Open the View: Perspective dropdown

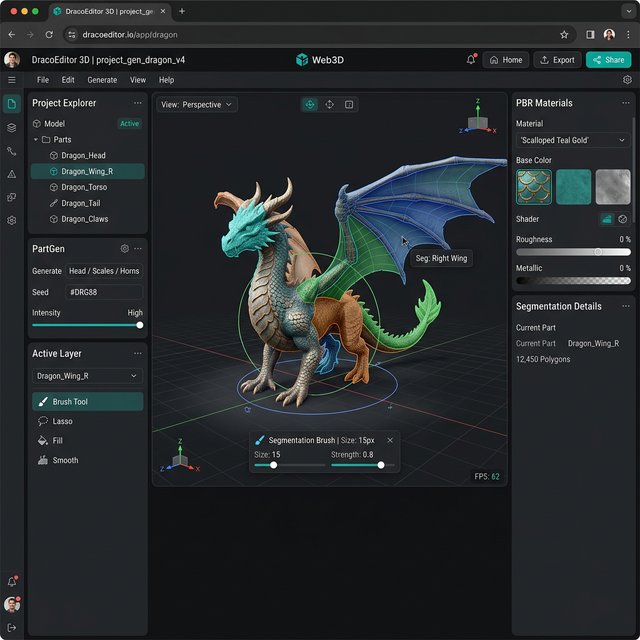[x=197, y=104]
